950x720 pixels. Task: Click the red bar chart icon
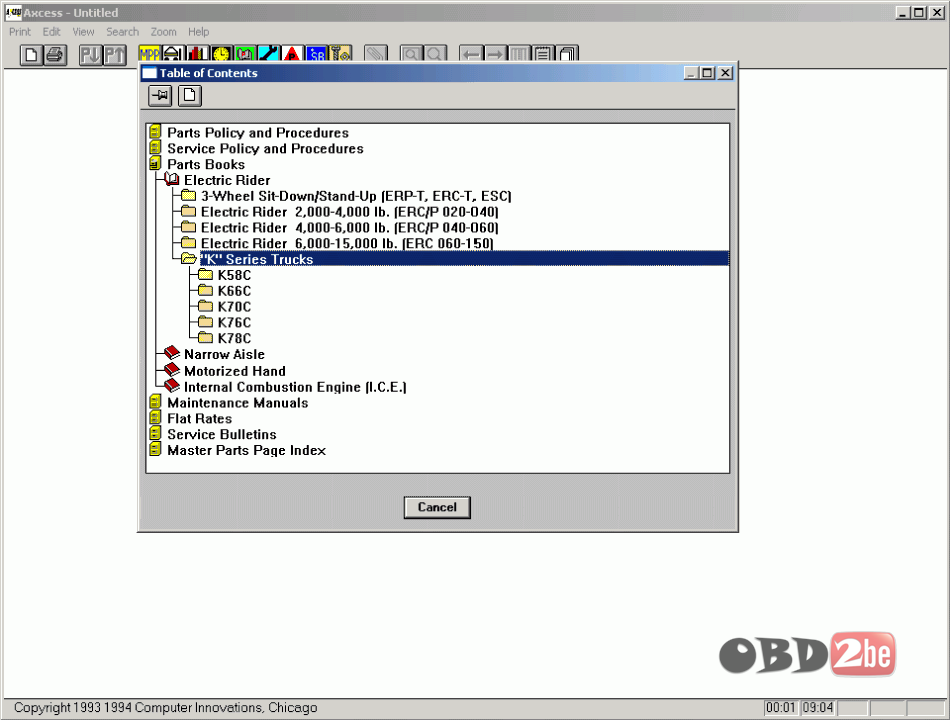pos(197,53)
